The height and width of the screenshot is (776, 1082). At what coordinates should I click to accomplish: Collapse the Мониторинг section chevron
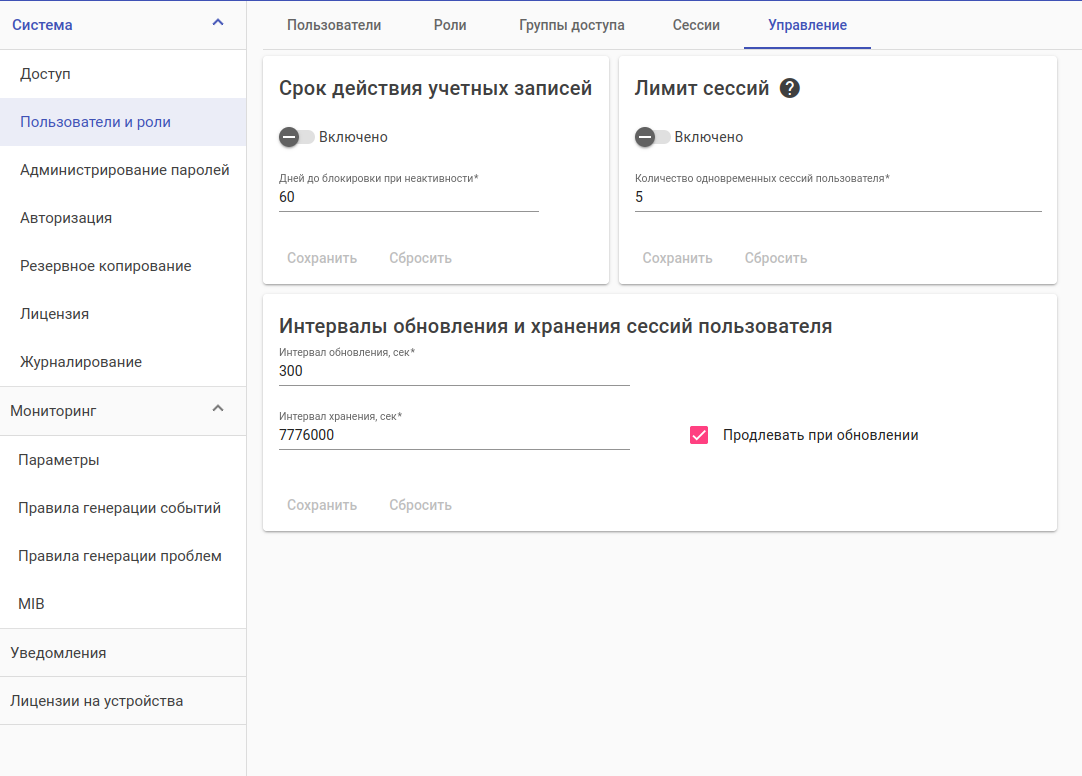(x=218, y=410)
